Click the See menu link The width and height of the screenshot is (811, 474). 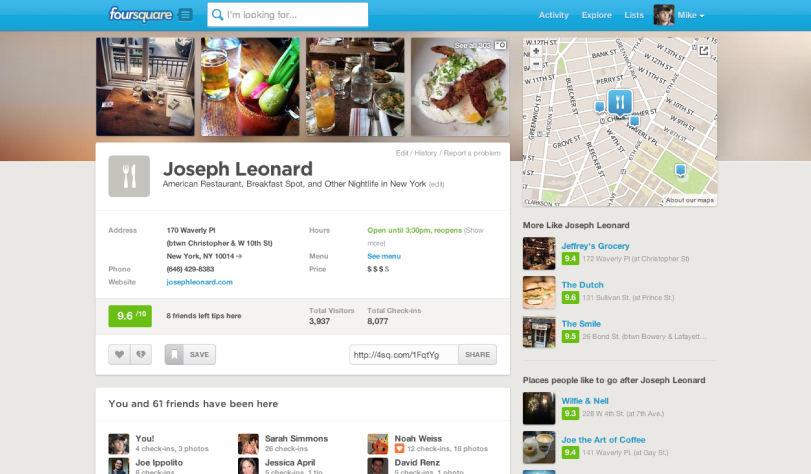point(384,256)
